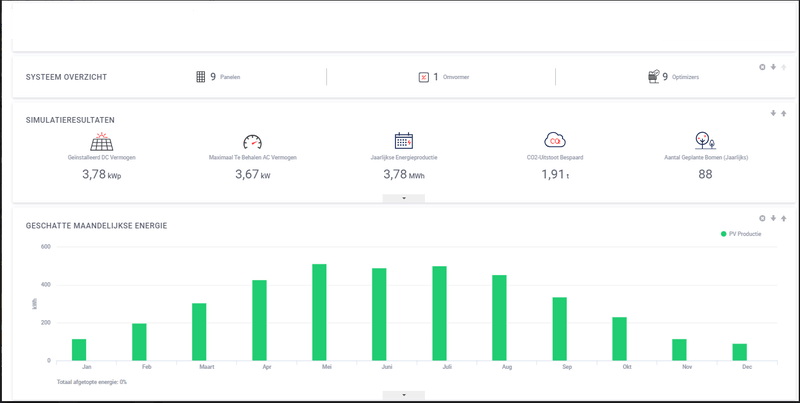Move Systeem Overzicht panel down with arrow
The width and height of the screenshot is (800, 403).
click(x=773, y=67)
